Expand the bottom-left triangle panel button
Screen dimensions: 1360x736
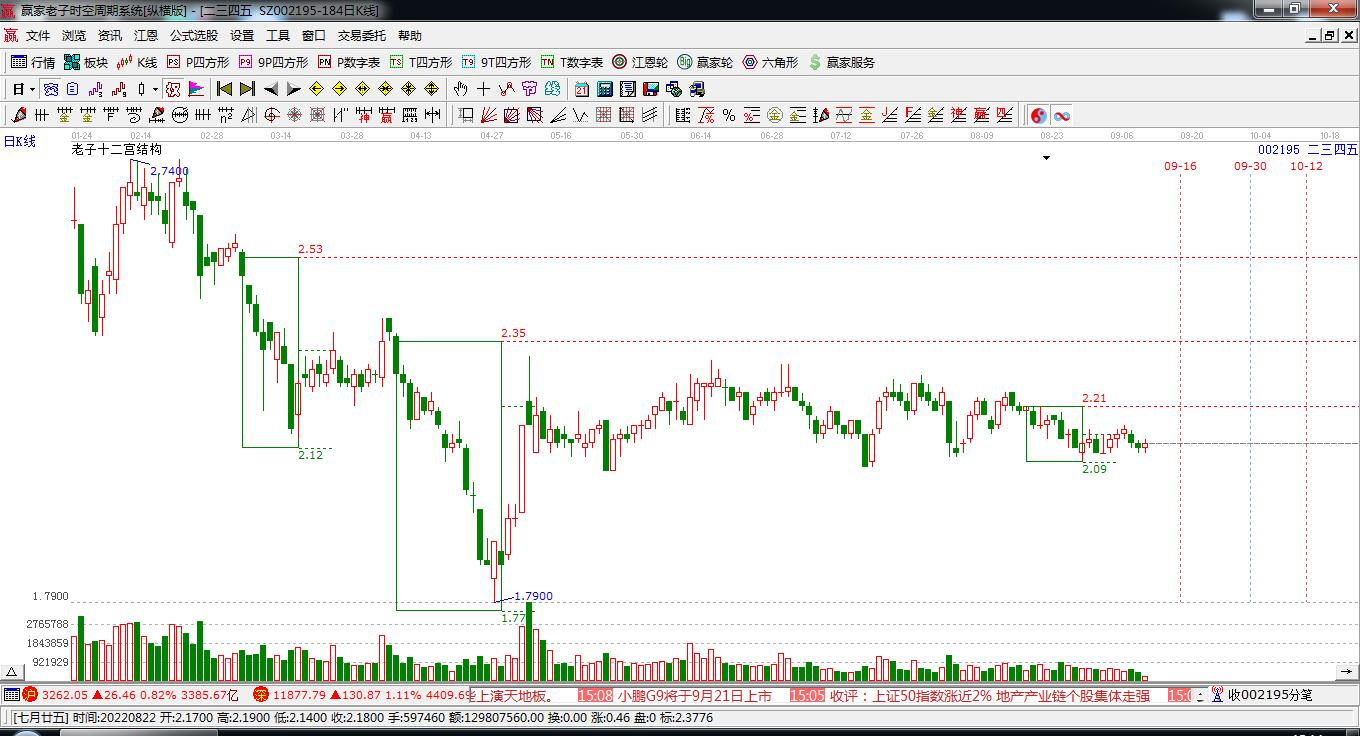click(x=12, y=673)
